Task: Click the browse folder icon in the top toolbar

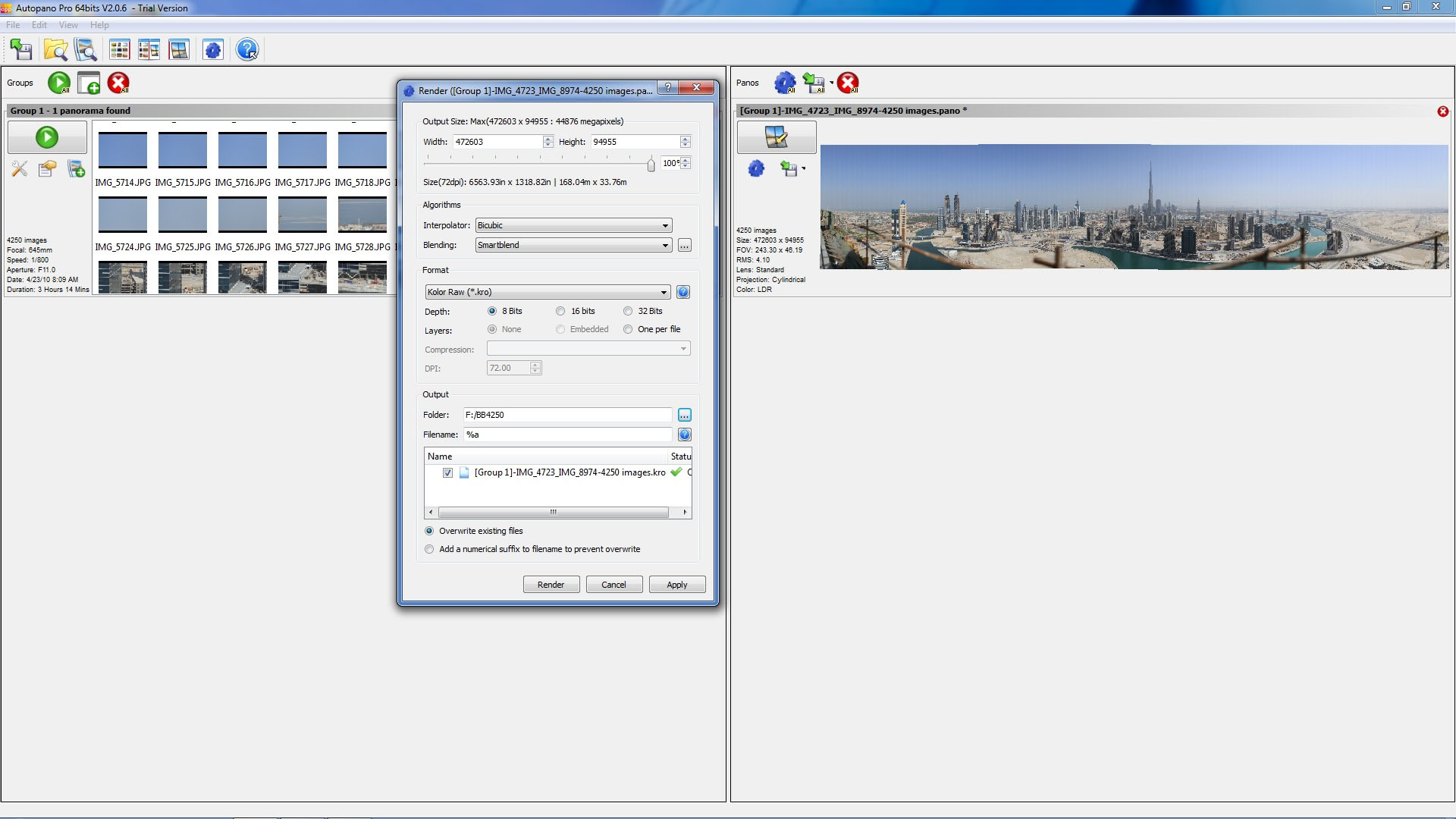Action: (x=55, y=50)
